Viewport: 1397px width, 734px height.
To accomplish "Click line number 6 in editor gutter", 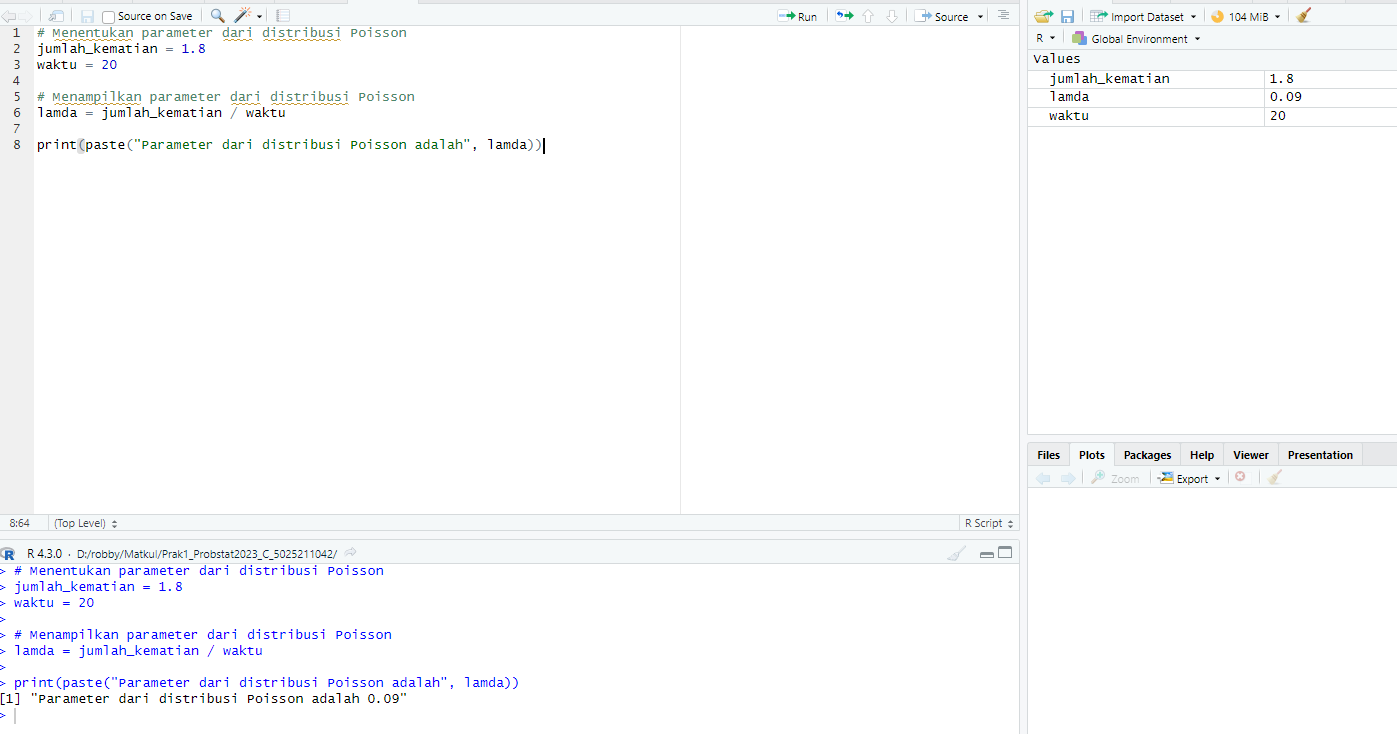I will (x=16, y=112).
